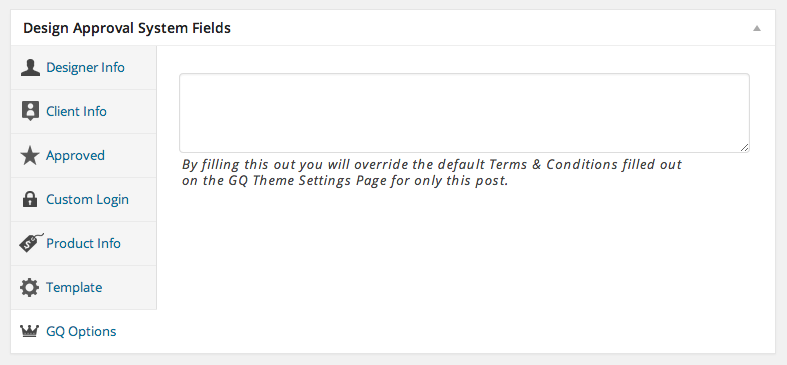The height and width of the screenshot is (365, 787).
Task: Click the Product Info price tag icon
Action: coord(31,242)
